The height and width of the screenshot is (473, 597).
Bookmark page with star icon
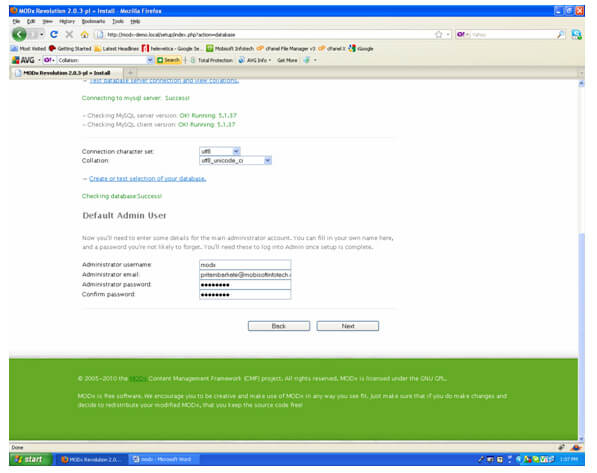[x=439, y=35]
